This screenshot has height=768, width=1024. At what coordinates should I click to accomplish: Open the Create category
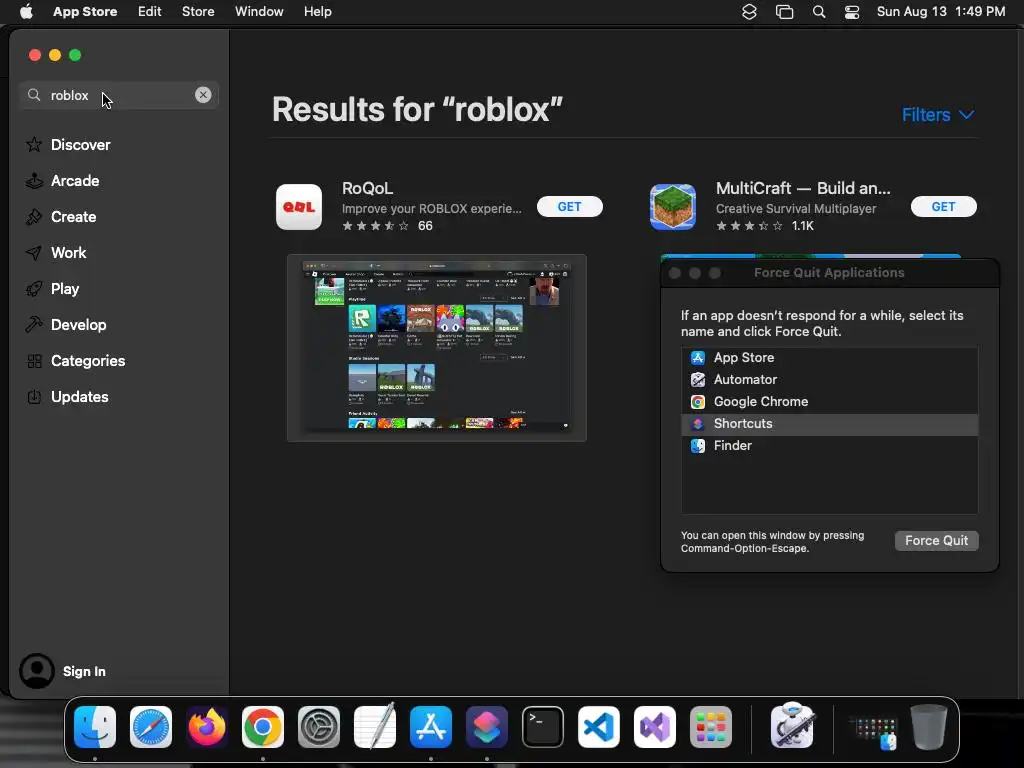click(61, 217)
